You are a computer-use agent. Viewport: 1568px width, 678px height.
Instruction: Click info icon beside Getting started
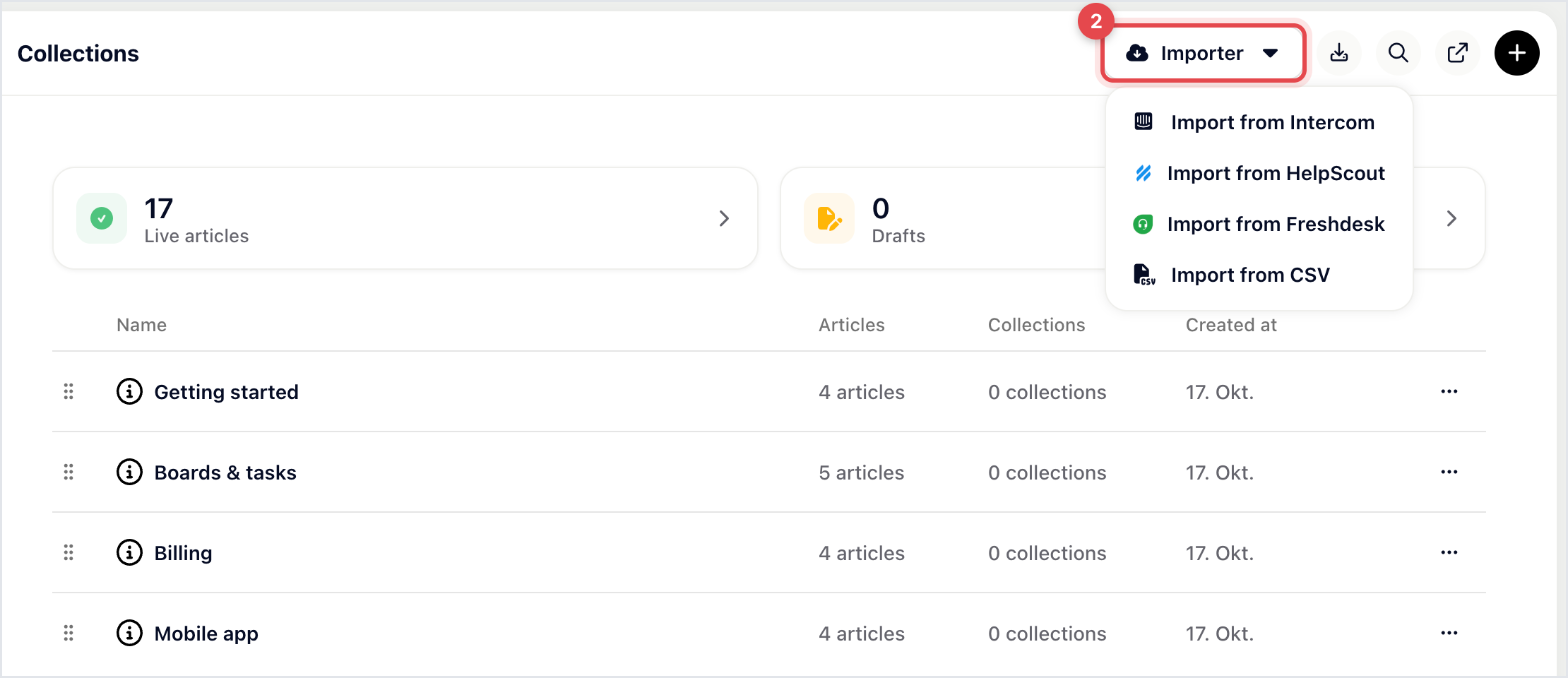[x=129, y=392]
